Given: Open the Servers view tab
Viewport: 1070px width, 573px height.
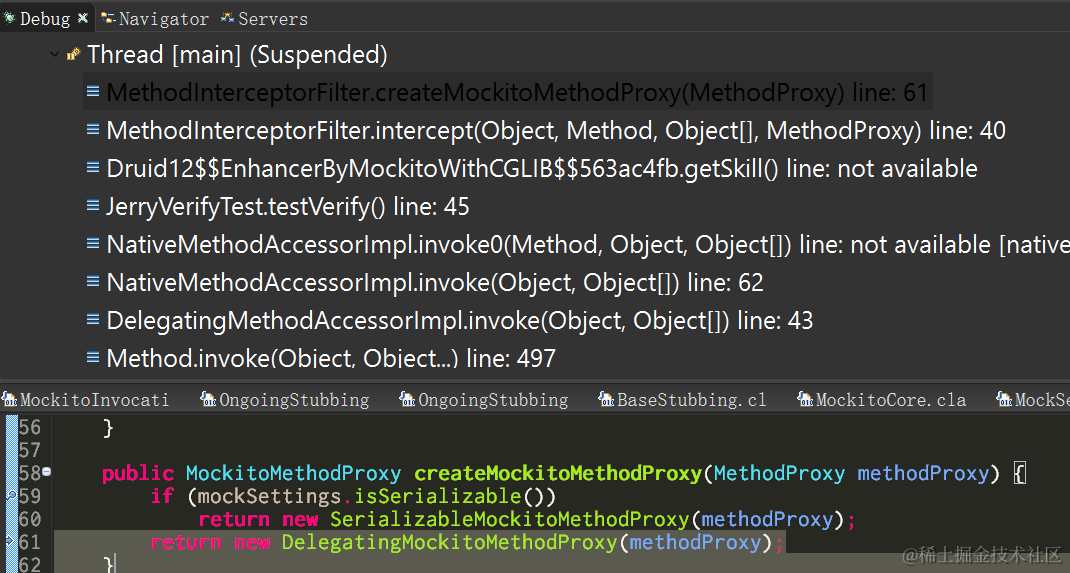Looking at the screenshot, I should [x=265, y=18].
